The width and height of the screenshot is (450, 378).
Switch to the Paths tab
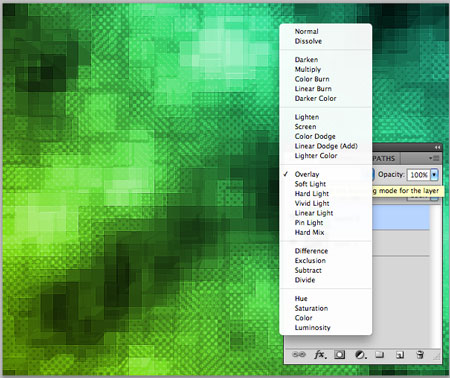coord(384,158)
